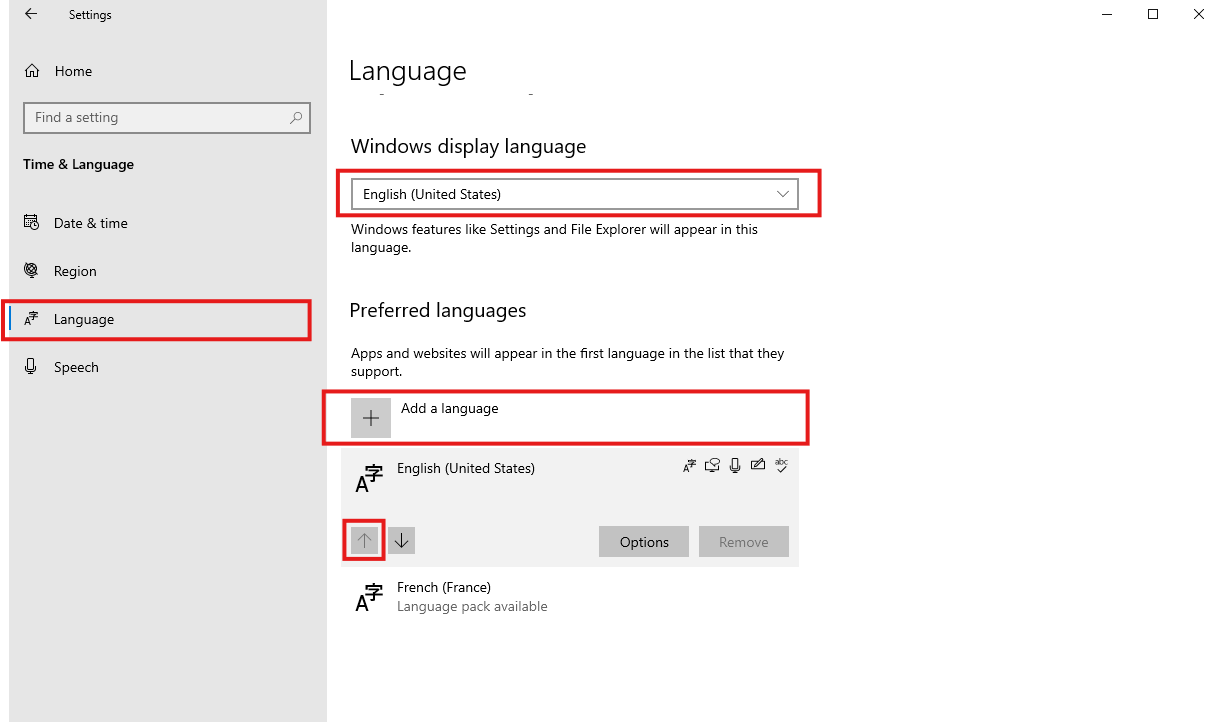Click the handwriting icon for English
The height and width of the screenshot is (722, 1217).
coord(758,465)
